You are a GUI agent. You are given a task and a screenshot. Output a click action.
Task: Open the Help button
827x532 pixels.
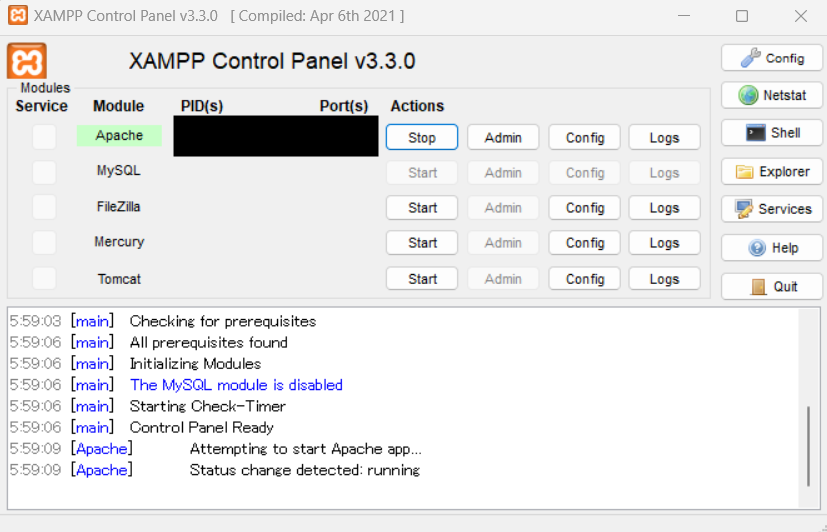coord(771,248)
